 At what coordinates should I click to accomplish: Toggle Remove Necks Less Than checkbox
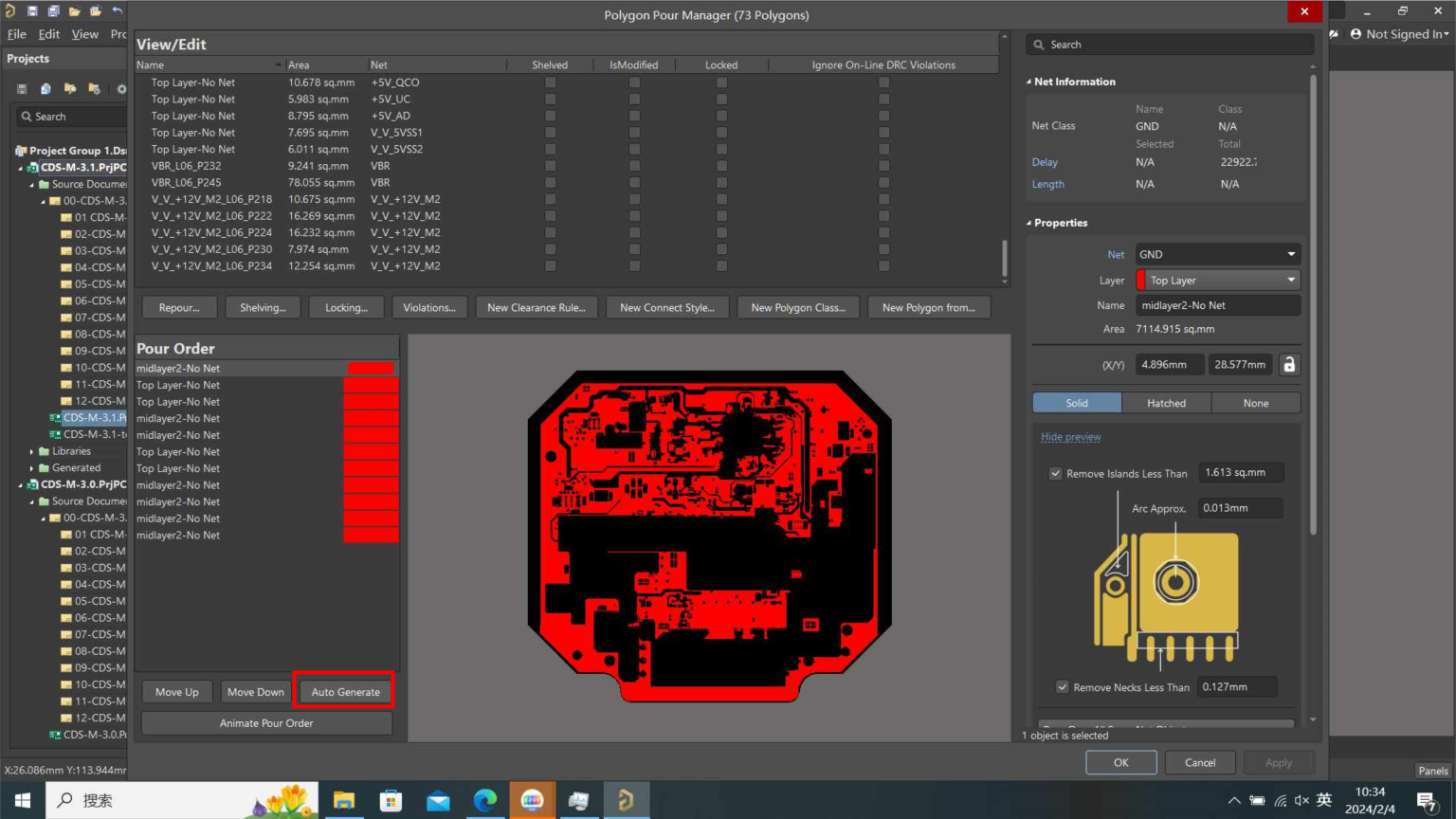pos(1062,687)
